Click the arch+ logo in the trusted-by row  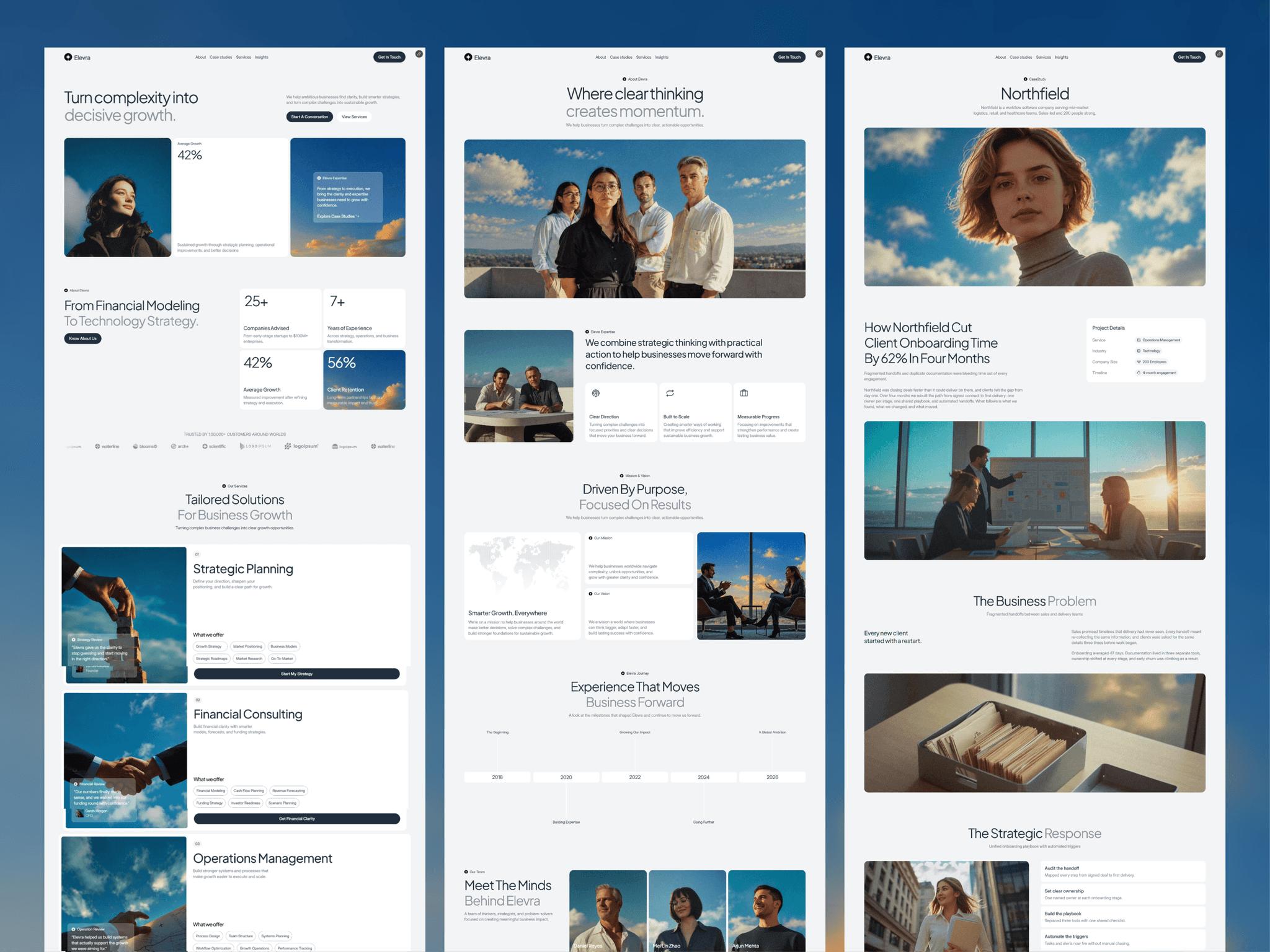[180, 446]
